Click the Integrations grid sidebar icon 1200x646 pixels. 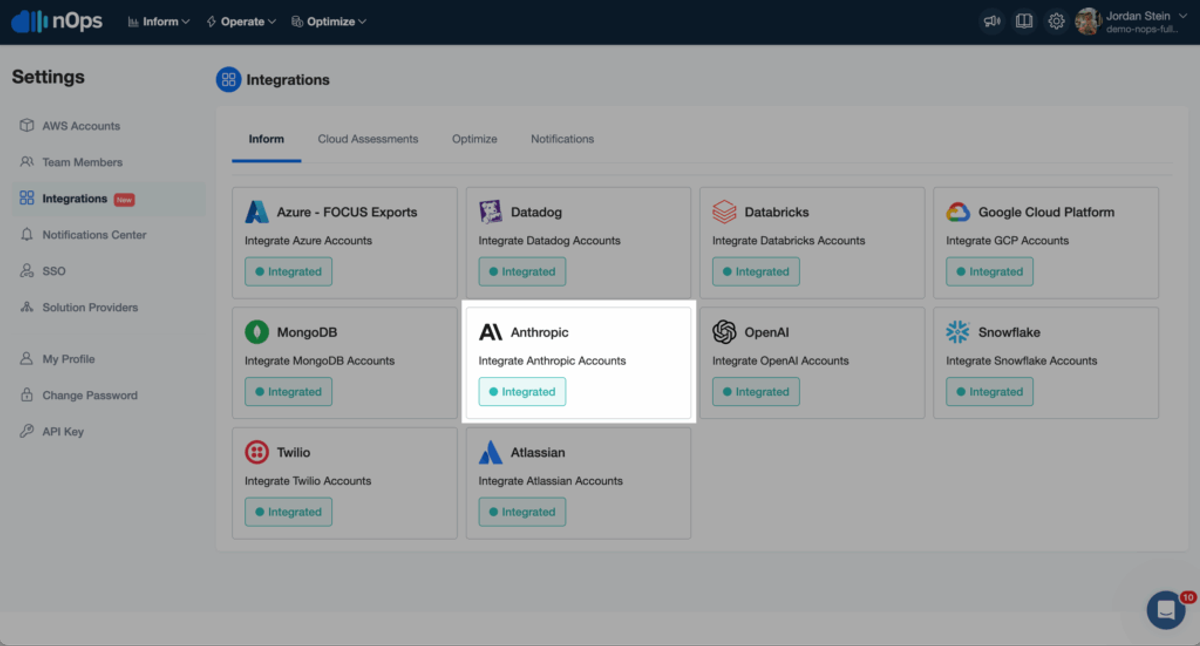click(x=27, y=199)
